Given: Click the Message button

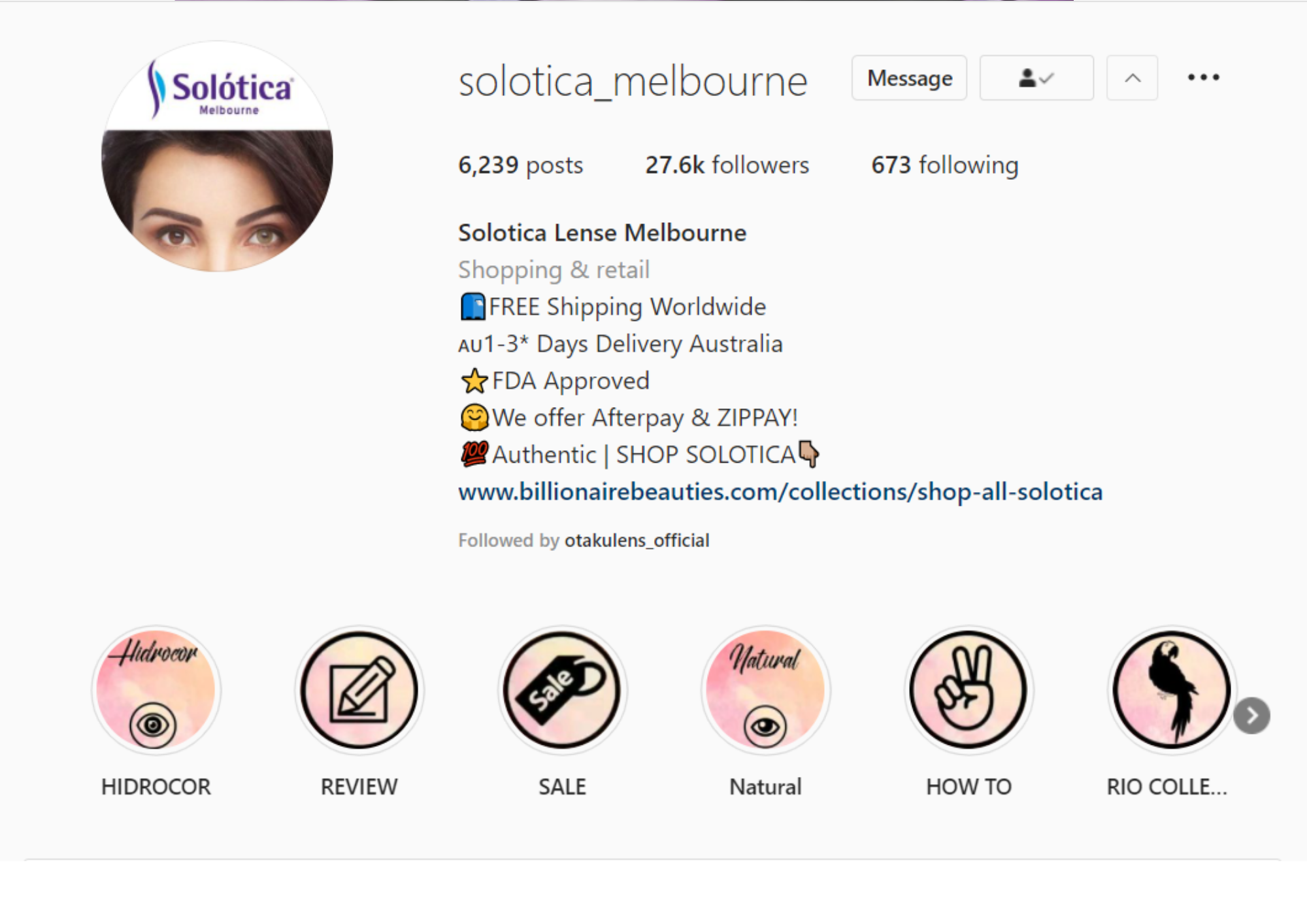Looking at the screenshot, I should point(909,78).
